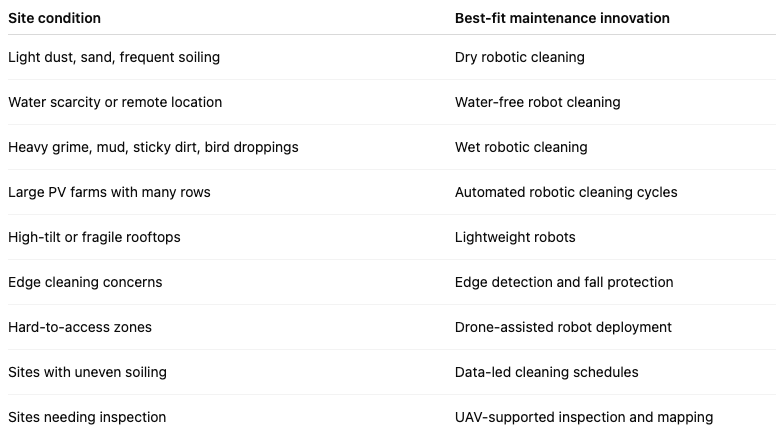This screenshot has width=781, height=438.
Task: Select High-tilt or fragile rooftops cell
Action: 94,237
